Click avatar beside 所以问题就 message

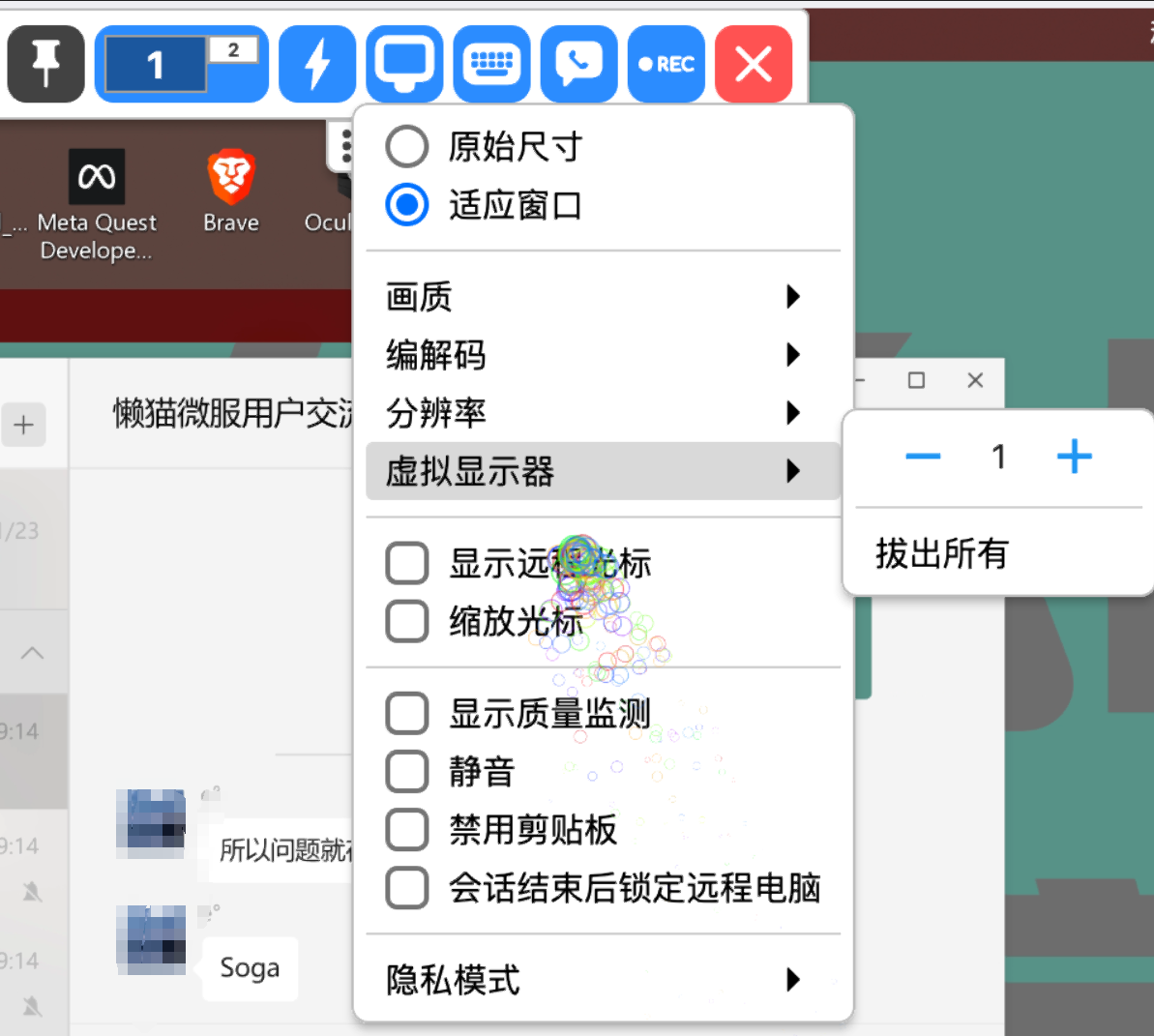point(151,824)
